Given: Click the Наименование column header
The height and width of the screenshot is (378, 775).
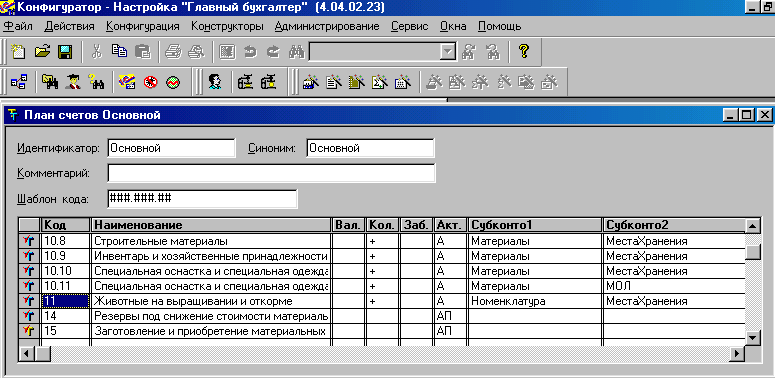Looking at the screenshot, I should coord(211,225).
